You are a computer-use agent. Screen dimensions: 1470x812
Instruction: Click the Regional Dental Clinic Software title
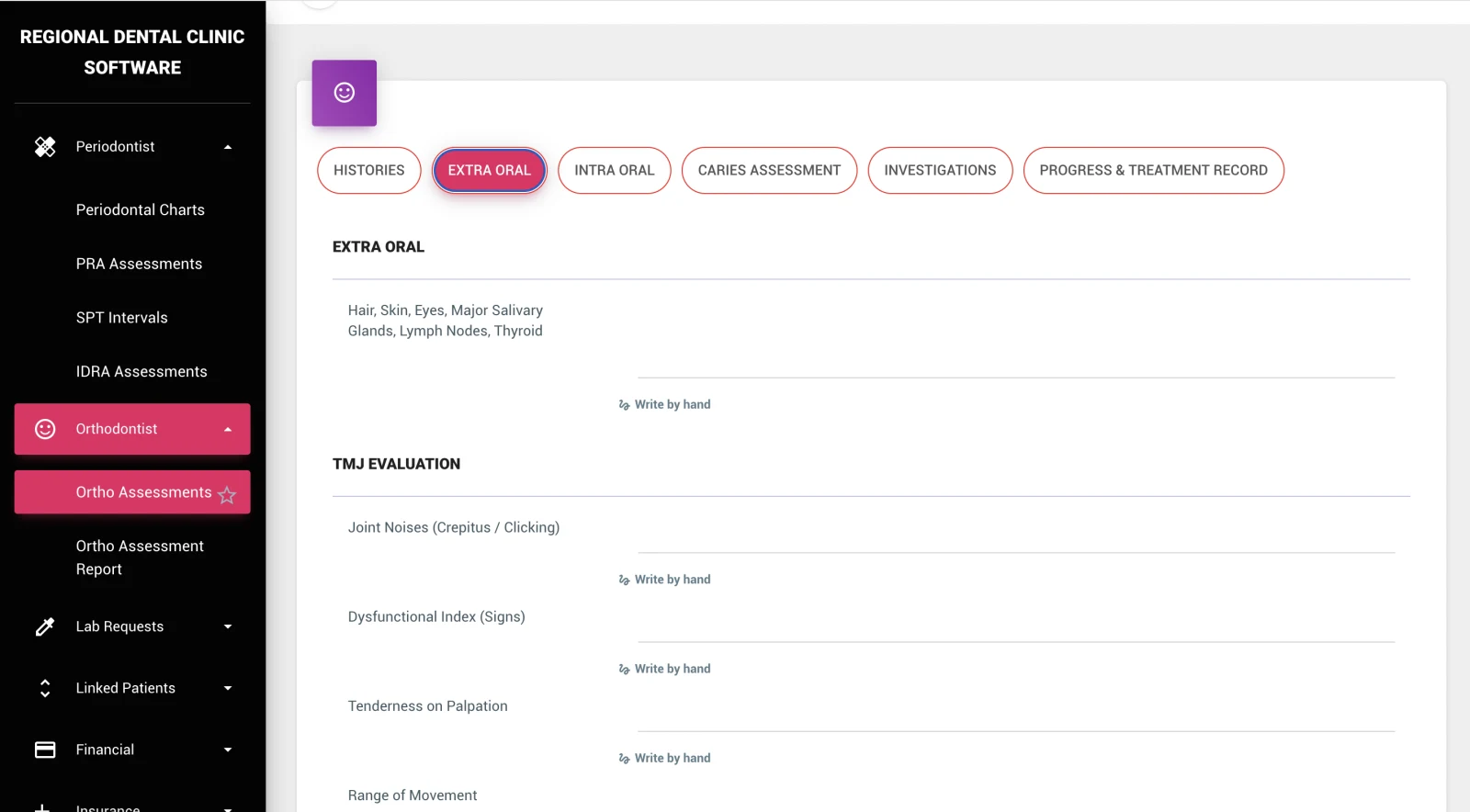pyautogui.click(x=132, y=52)
